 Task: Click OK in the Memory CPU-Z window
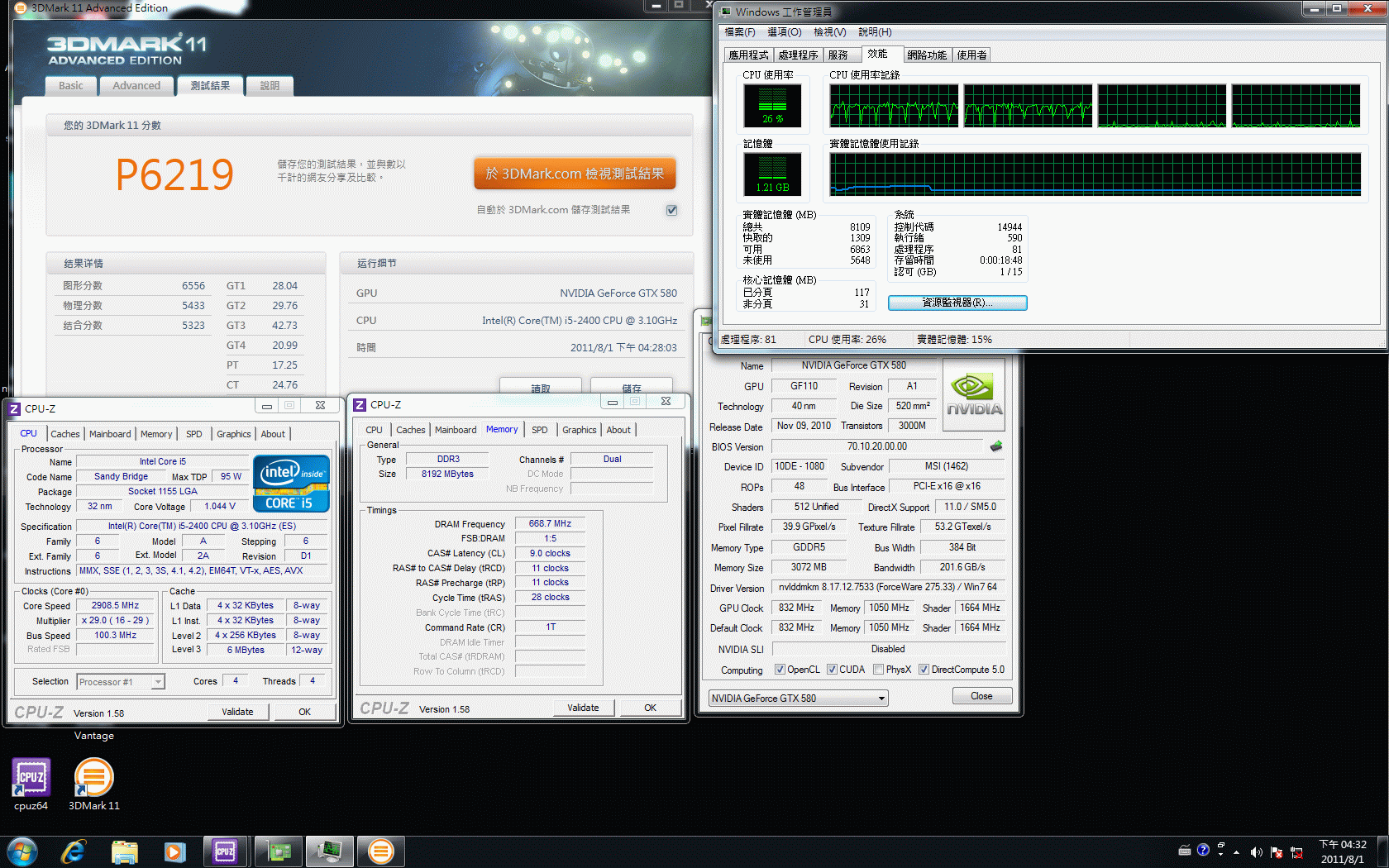click(651, 708)
